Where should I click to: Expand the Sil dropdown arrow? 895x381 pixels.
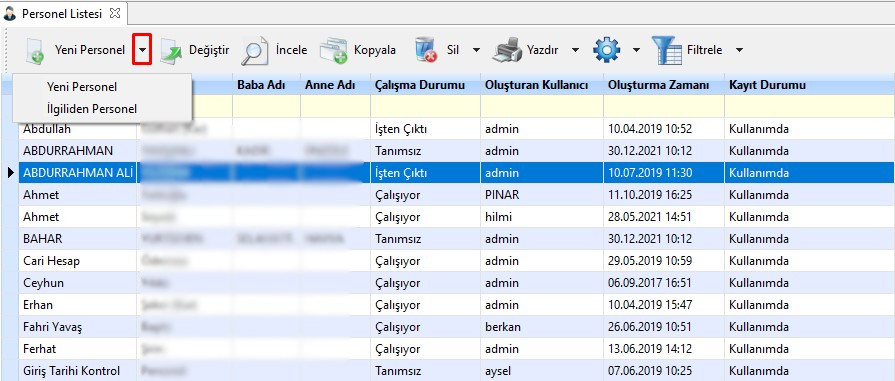click(476, 50)
